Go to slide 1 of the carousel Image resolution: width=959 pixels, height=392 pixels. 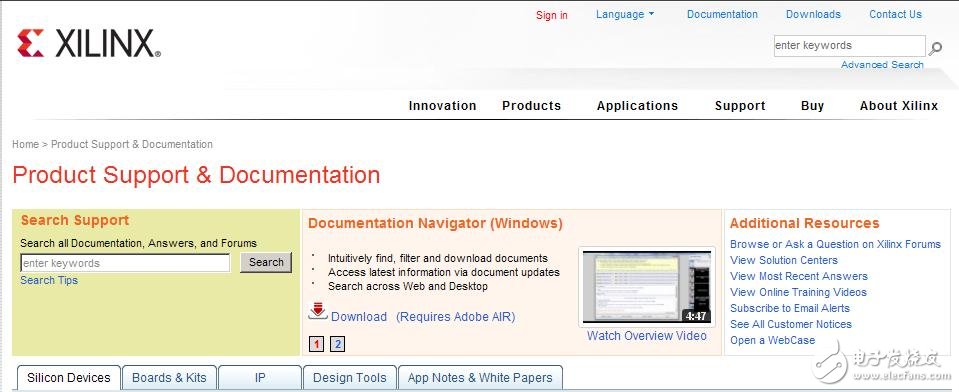coord(316,344)
